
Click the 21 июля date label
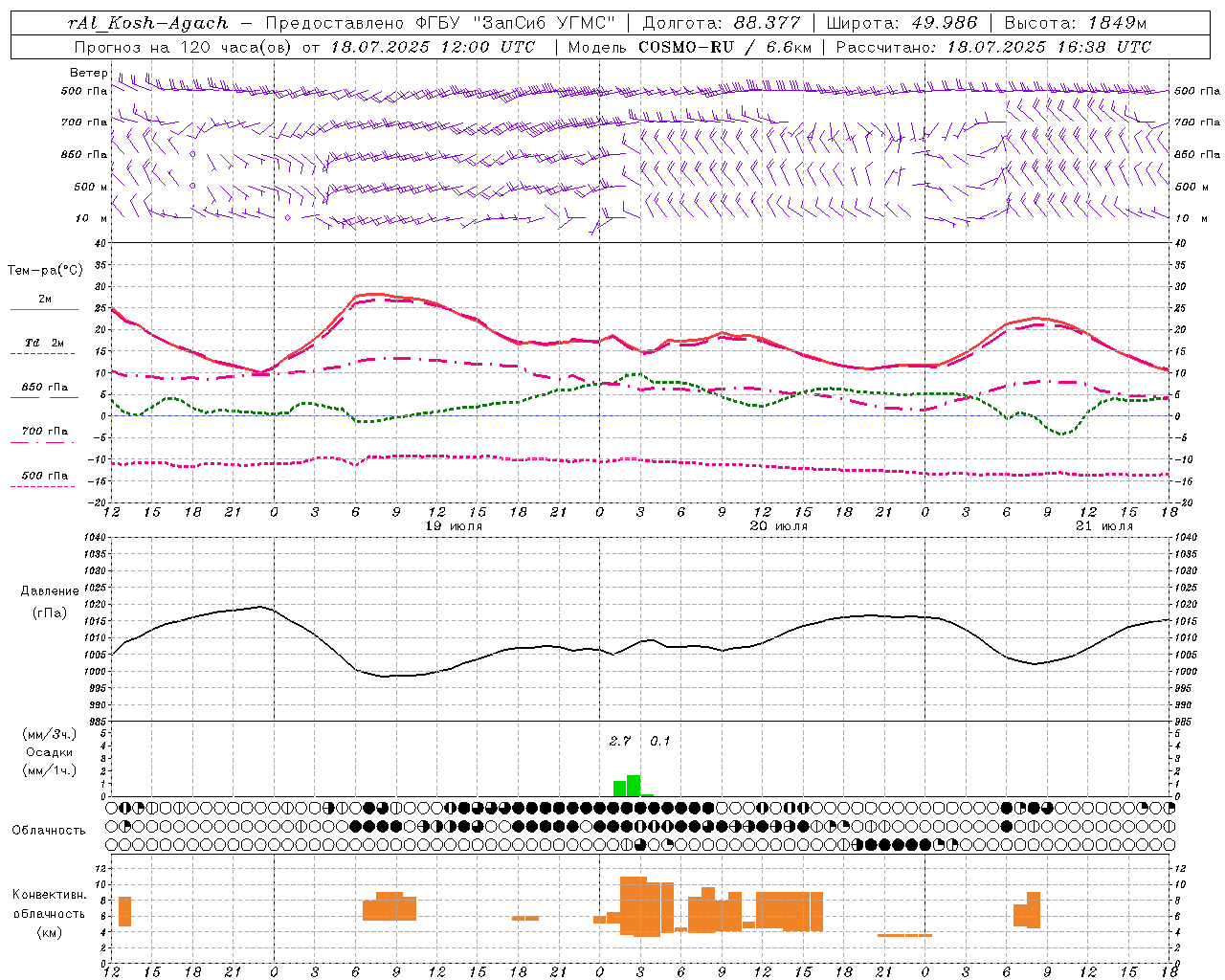[x=1103, y=526]
